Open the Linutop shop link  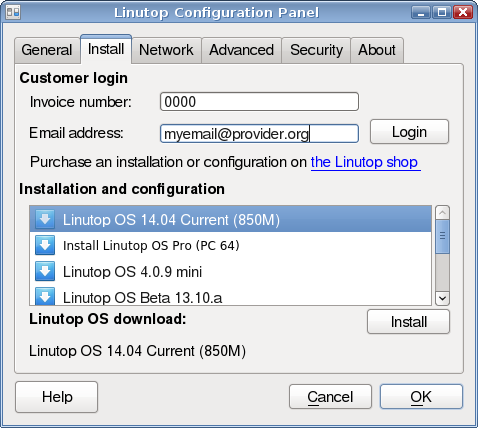pos(365,162)
